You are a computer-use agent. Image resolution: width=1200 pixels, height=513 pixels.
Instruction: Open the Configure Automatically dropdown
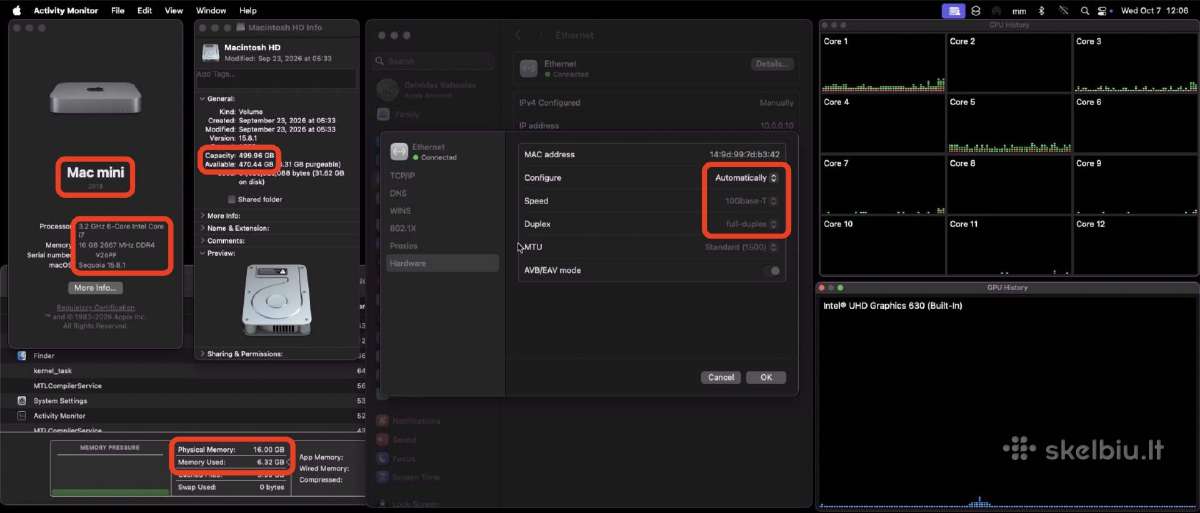pos(746,178)
